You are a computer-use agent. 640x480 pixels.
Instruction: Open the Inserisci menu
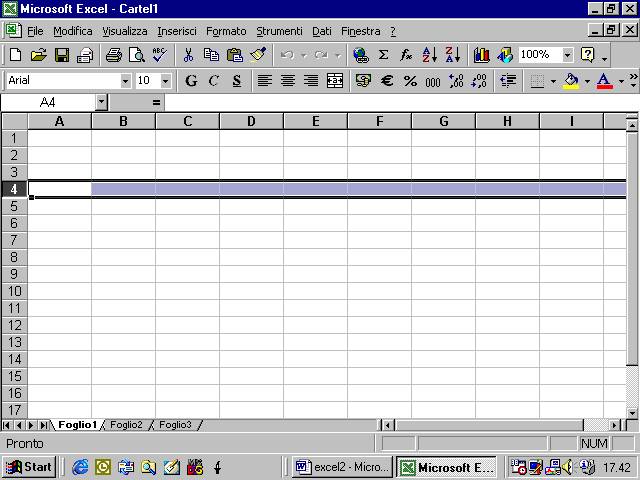pos(177,31)
